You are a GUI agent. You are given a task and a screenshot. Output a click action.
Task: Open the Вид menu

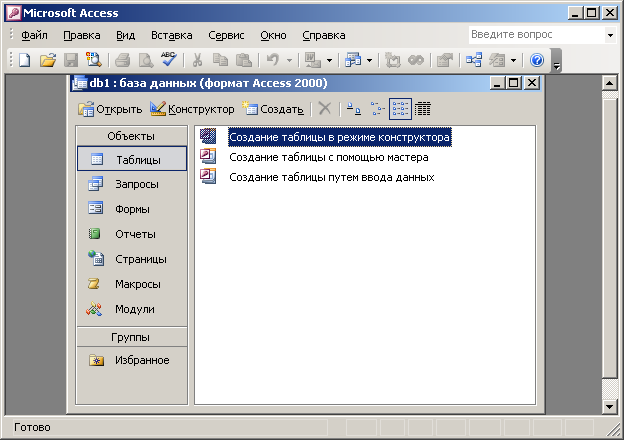pyautogui.click(x=125, y=35)
